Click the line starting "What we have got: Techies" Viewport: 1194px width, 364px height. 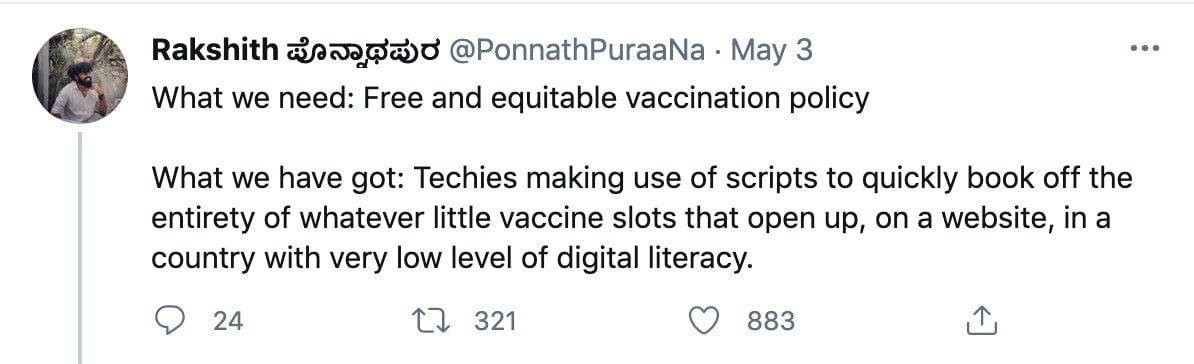(x=642, y=180)
